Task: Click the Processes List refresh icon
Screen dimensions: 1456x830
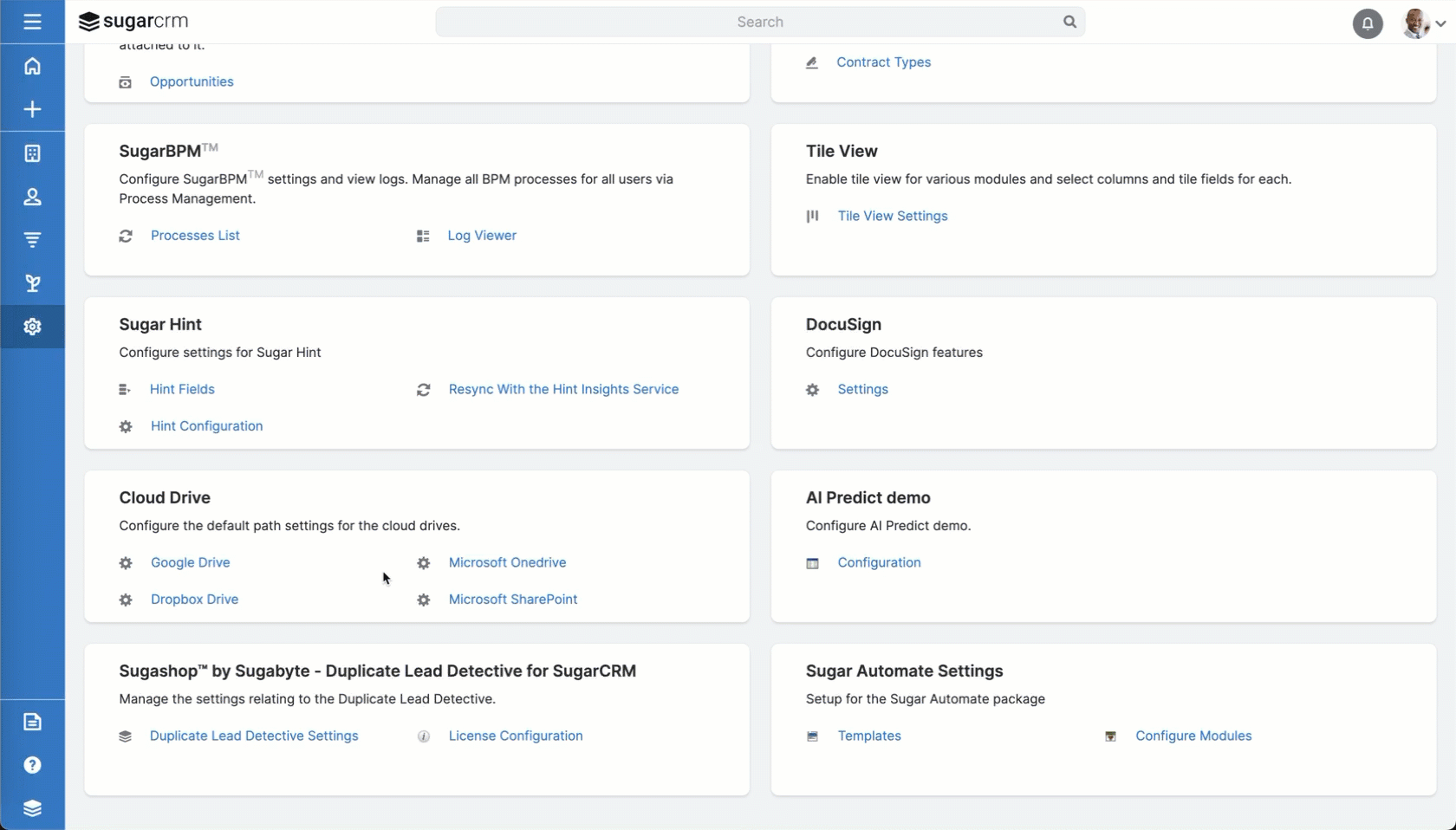Action: [126, 236]
